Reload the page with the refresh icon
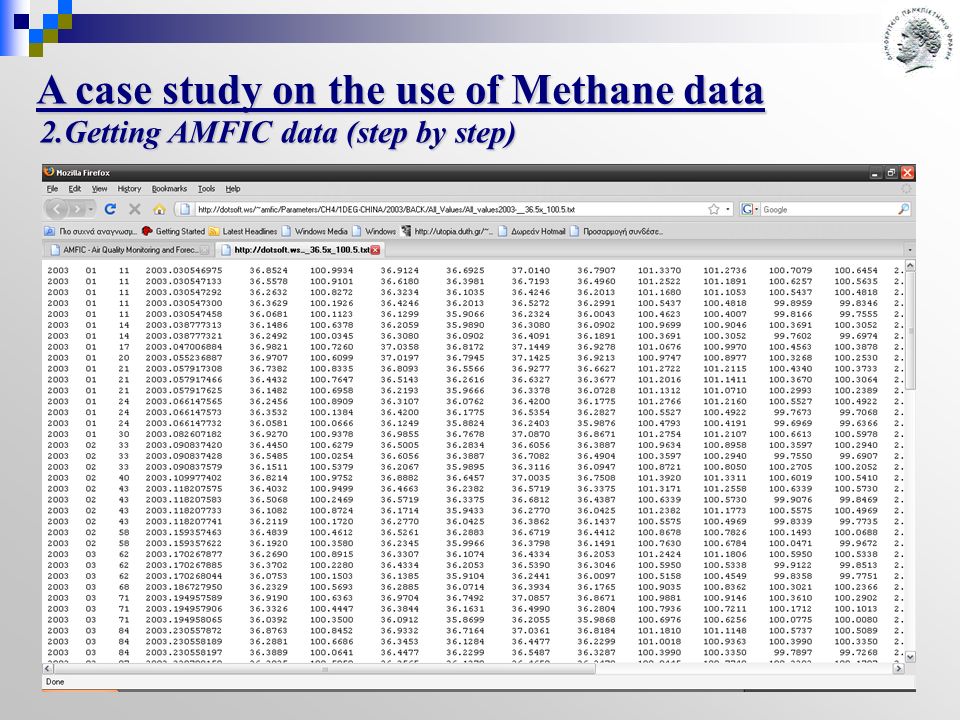This screenshot has width=960, height=720. pos(110,209)
